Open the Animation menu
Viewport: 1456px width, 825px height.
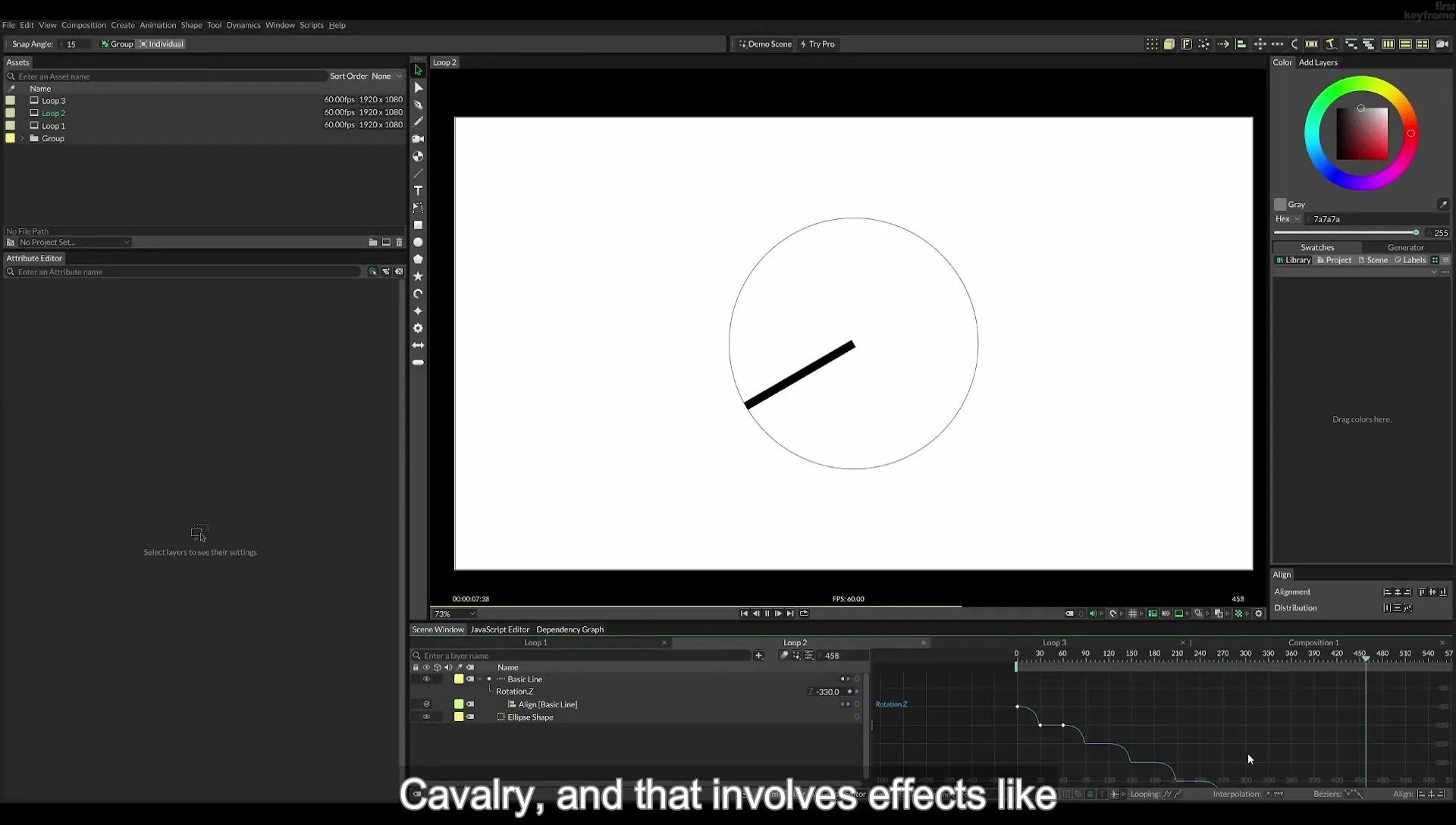[158, 25]
